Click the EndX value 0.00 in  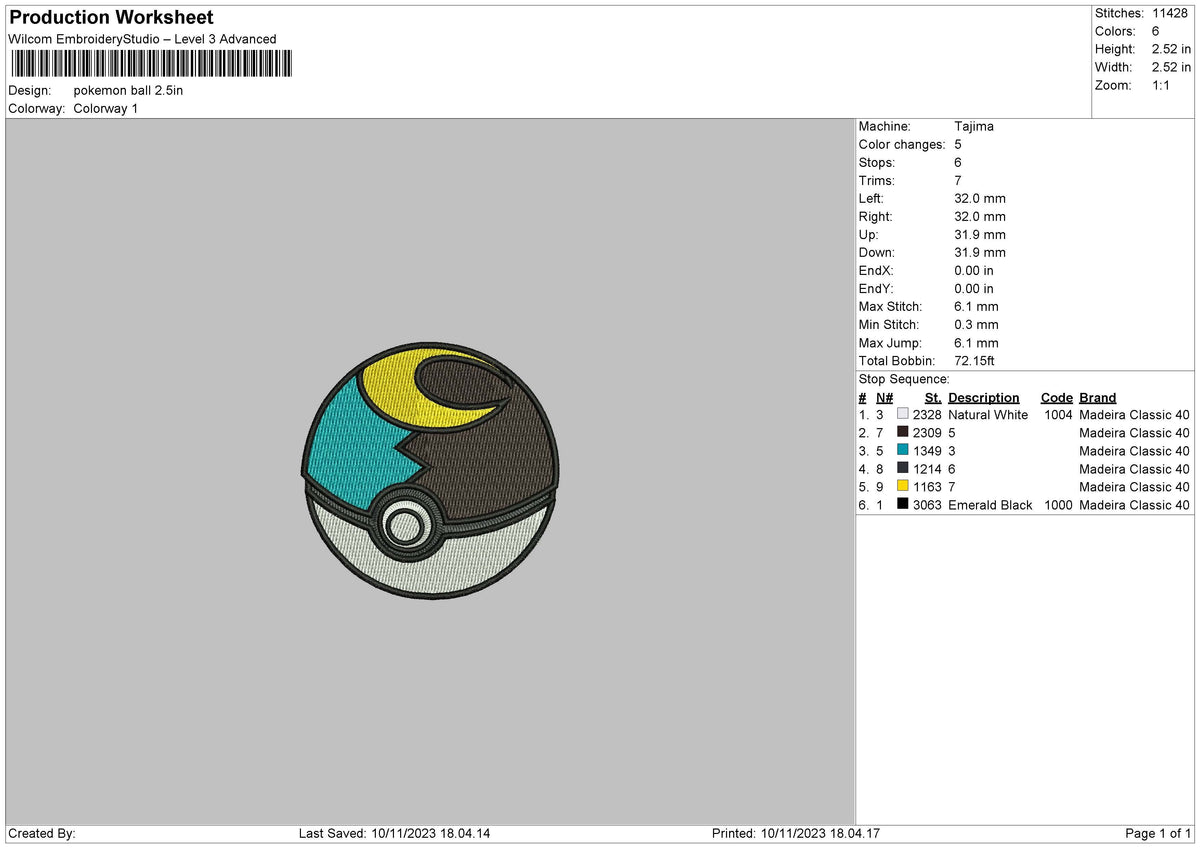coord(974,270)
